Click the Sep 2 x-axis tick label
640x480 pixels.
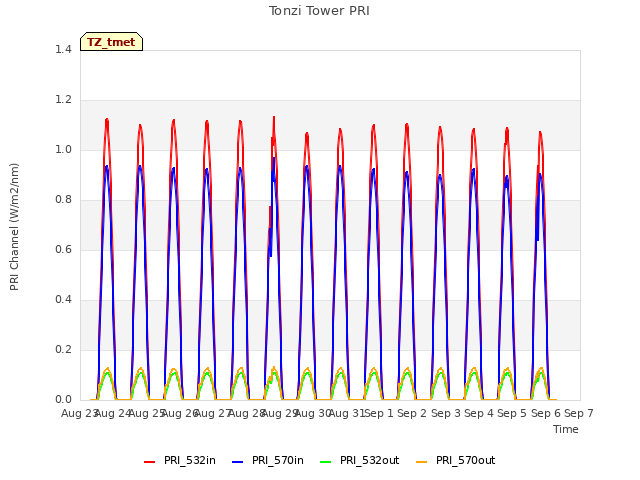(412, 413)
